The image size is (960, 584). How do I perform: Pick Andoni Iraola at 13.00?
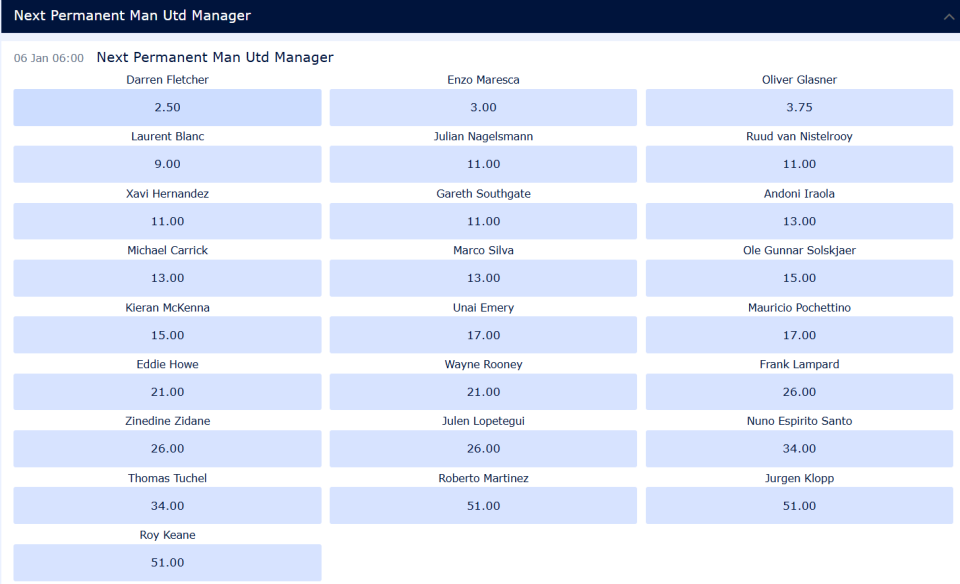coord(799,221)
